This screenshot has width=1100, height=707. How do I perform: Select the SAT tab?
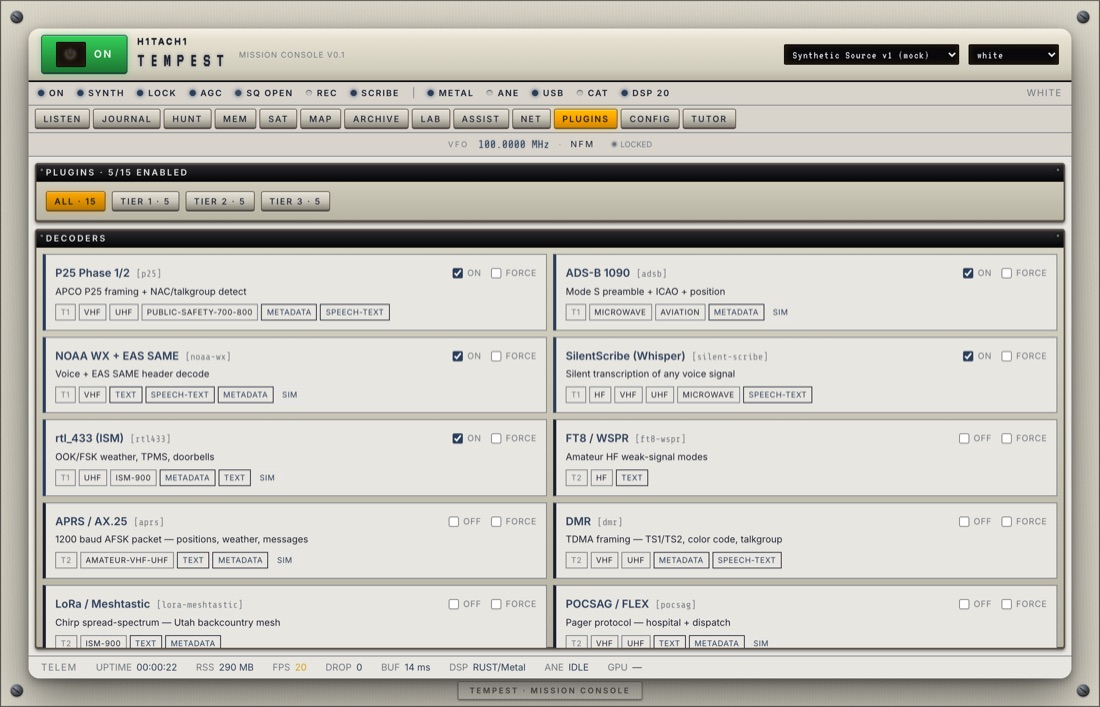point(278,119)
